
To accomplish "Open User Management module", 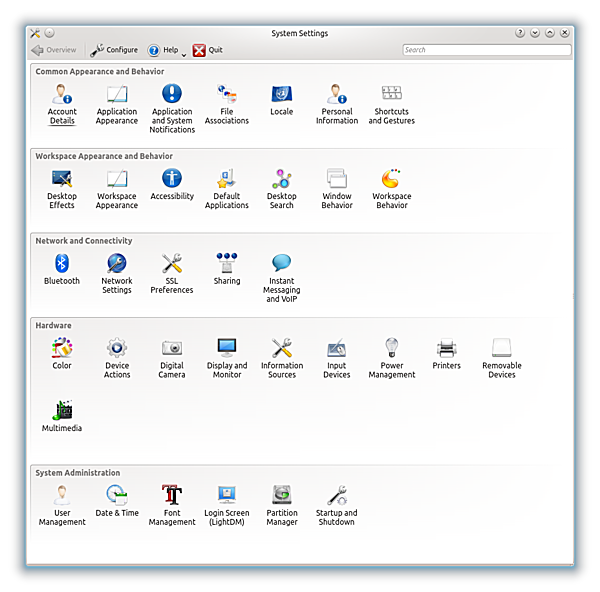I will click(62, 506).
